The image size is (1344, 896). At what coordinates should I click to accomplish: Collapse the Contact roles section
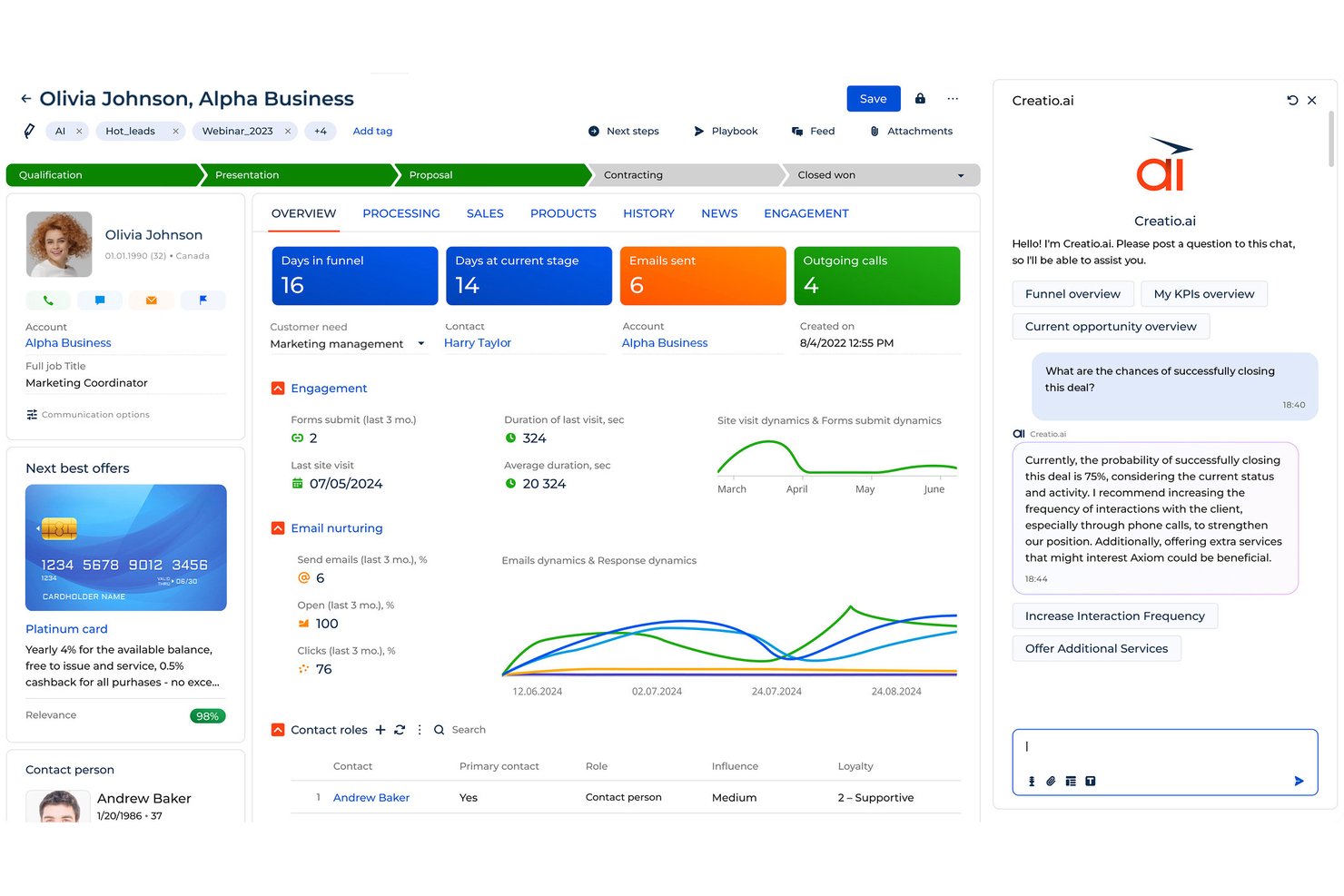278,730
